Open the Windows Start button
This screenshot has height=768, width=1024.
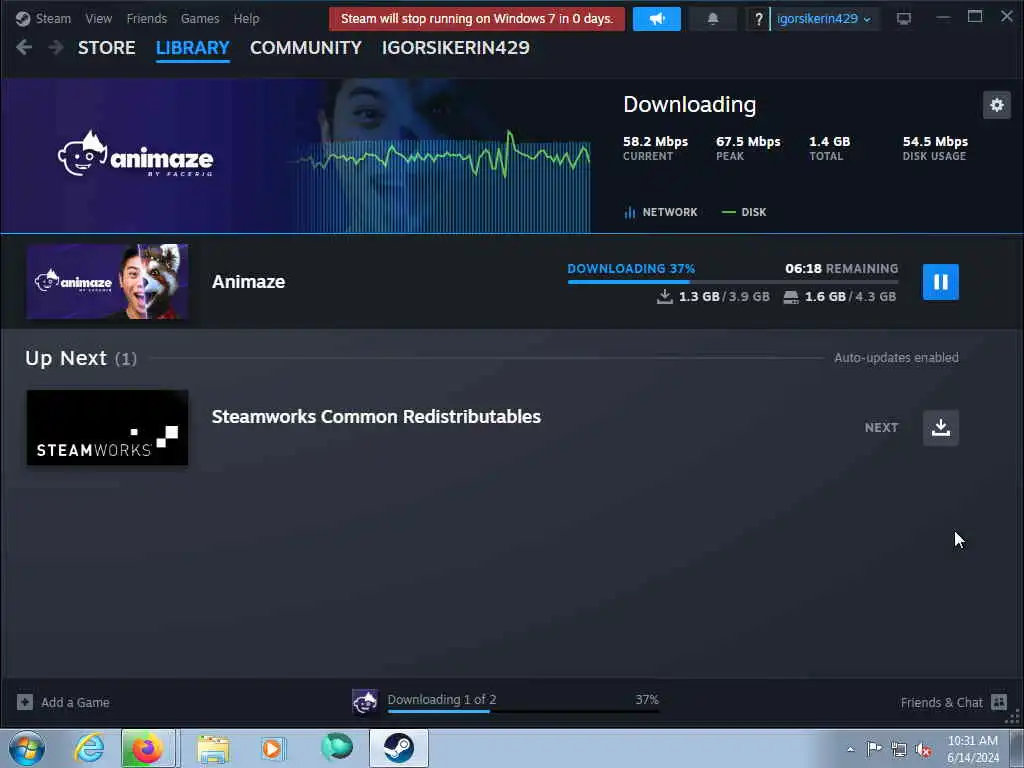point(27,748)
